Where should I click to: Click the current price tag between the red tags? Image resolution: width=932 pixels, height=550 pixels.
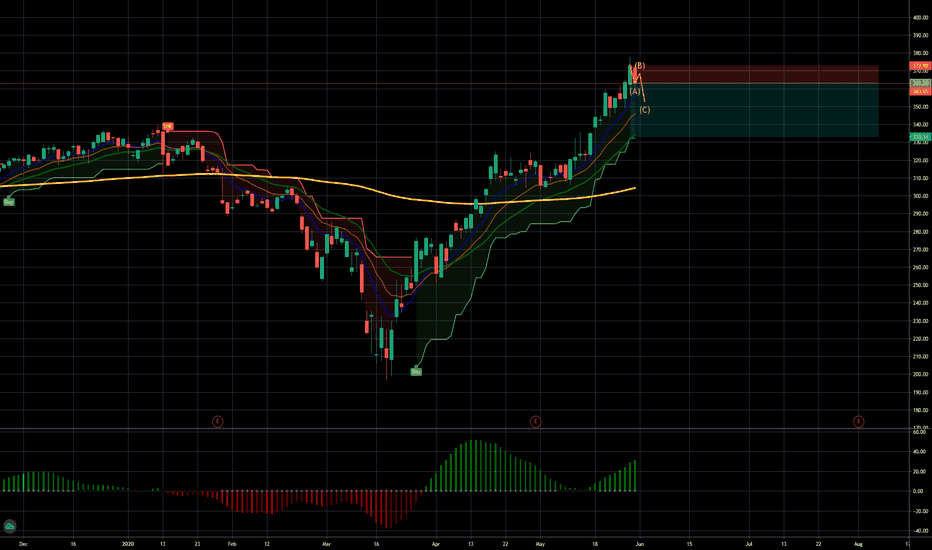pos(921,83)
